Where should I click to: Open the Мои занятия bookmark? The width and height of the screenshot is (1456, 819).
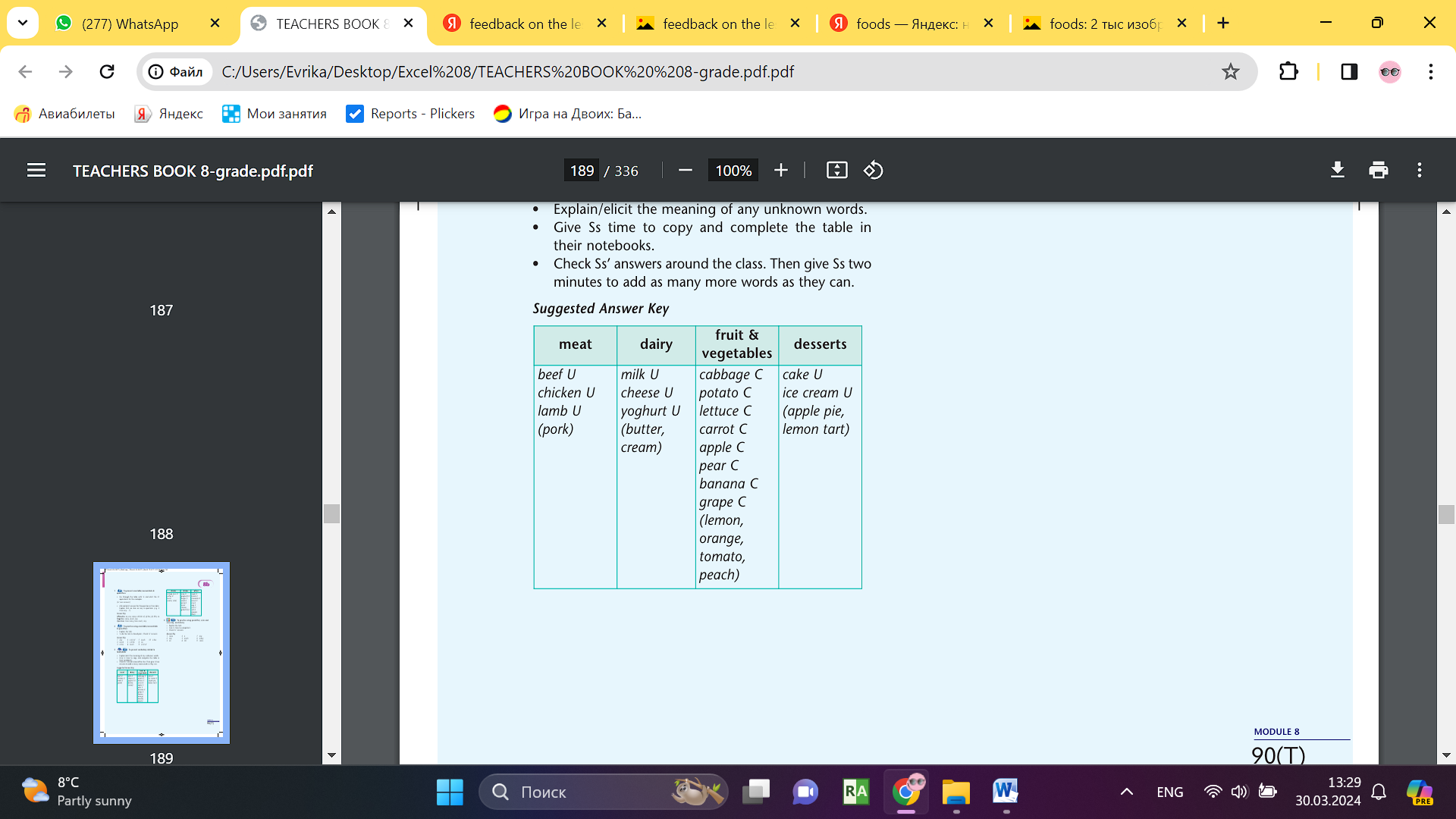(275, 114)
